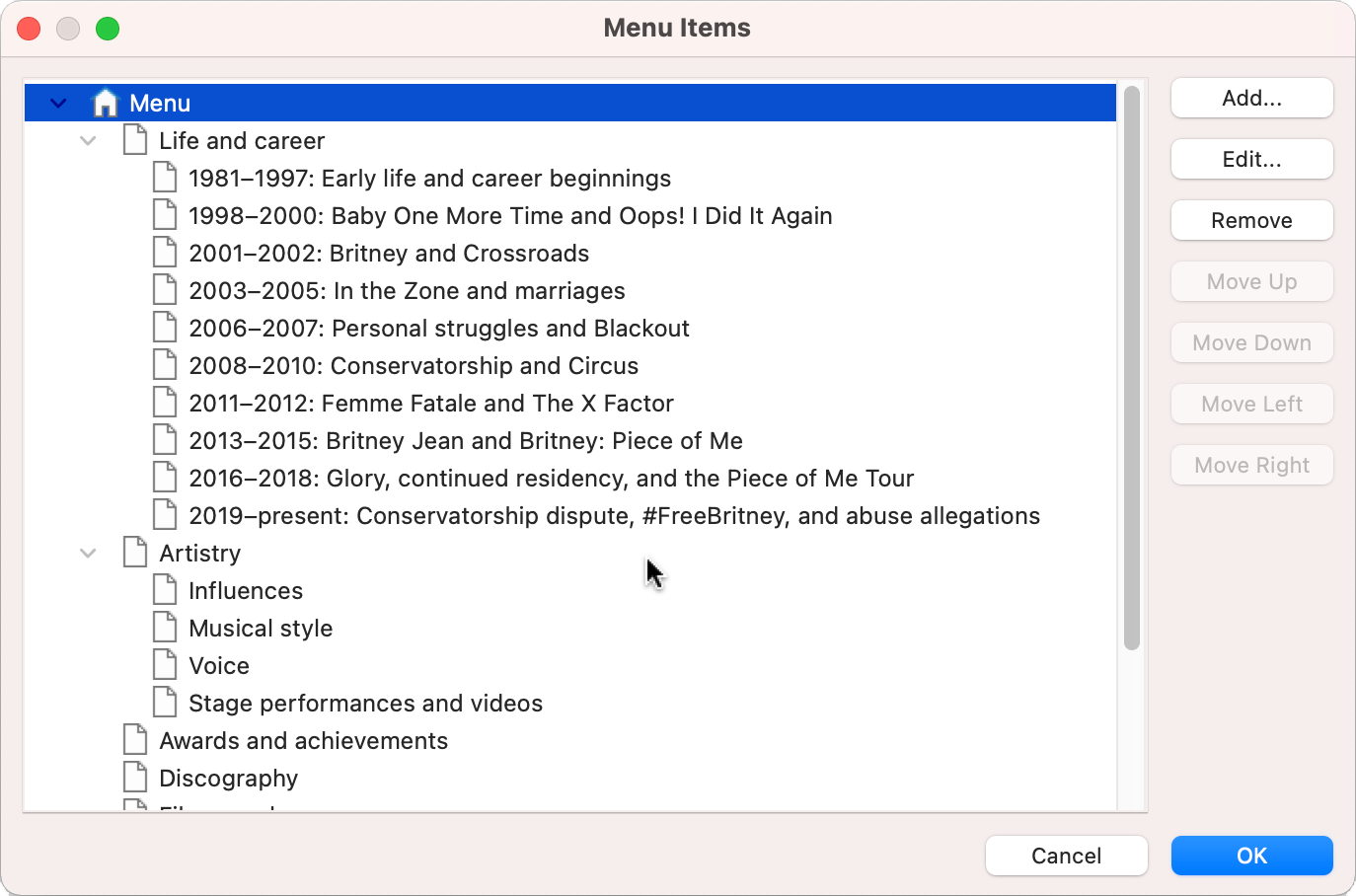Collapse the root Menu node chevron
Screen dimensions: 1356x896
tap(58, 103)
